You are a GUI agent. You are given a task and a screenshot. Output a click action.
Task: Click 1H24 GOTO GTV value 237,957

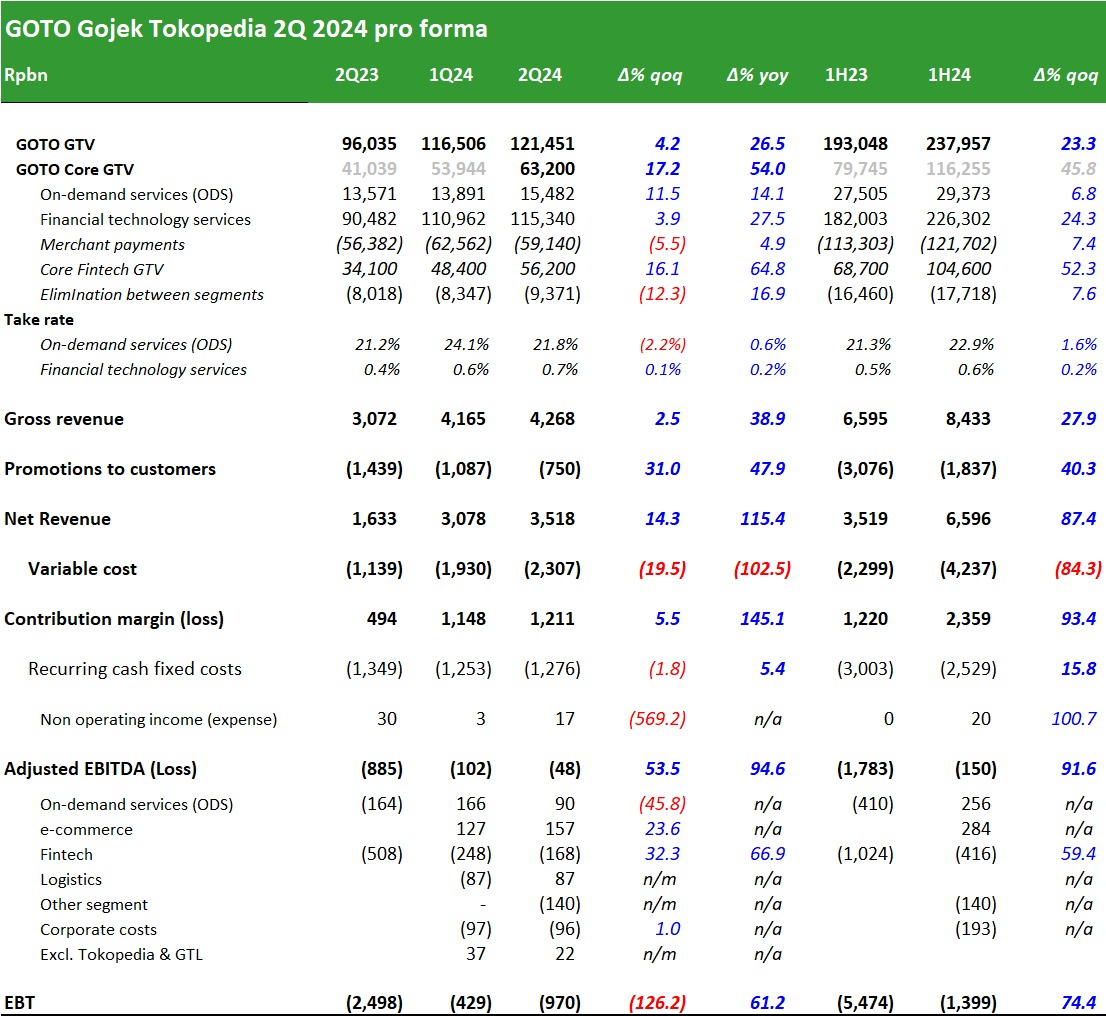tap(958, 144)
